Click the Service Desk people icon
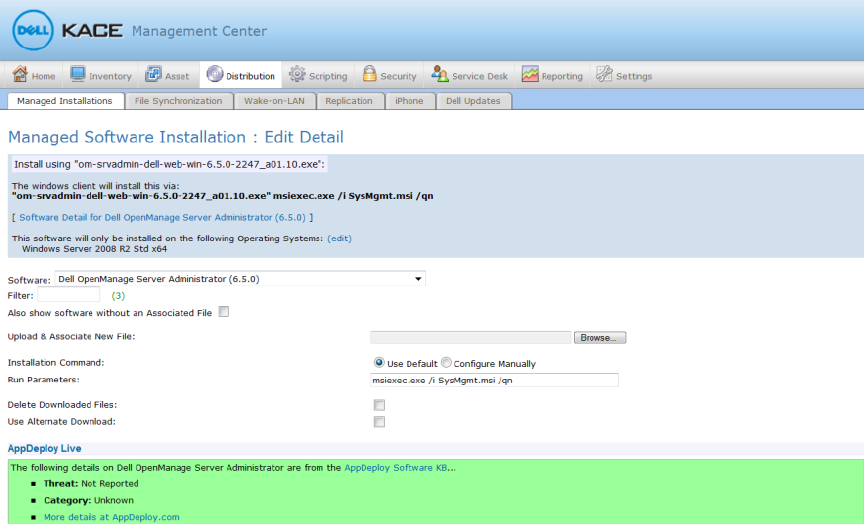864x524 pixels. (x=440, y=74)
